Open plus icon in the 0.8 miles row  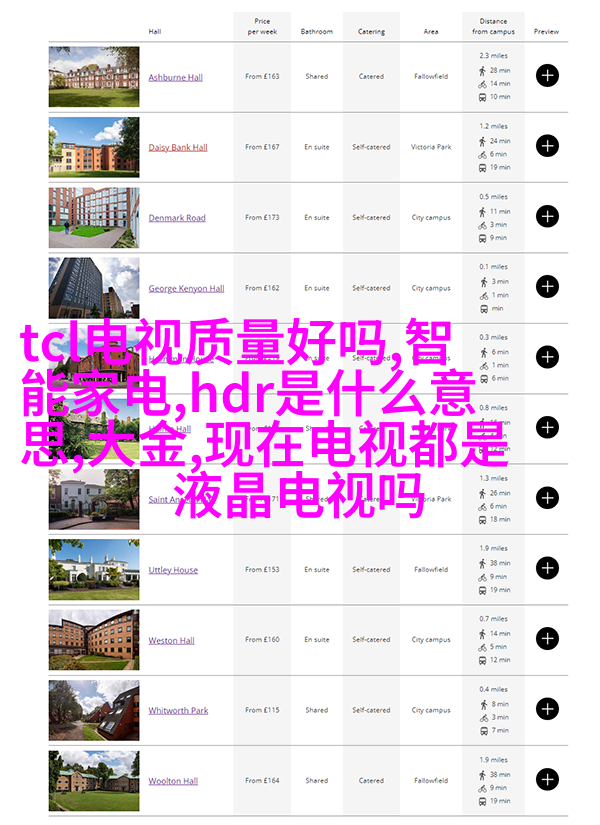pyautogui.click(x=547, y=427)
